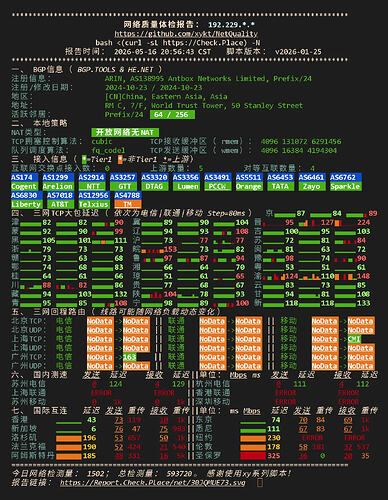Click the AS3491 tag
The image size is (388, 500).
217,177
